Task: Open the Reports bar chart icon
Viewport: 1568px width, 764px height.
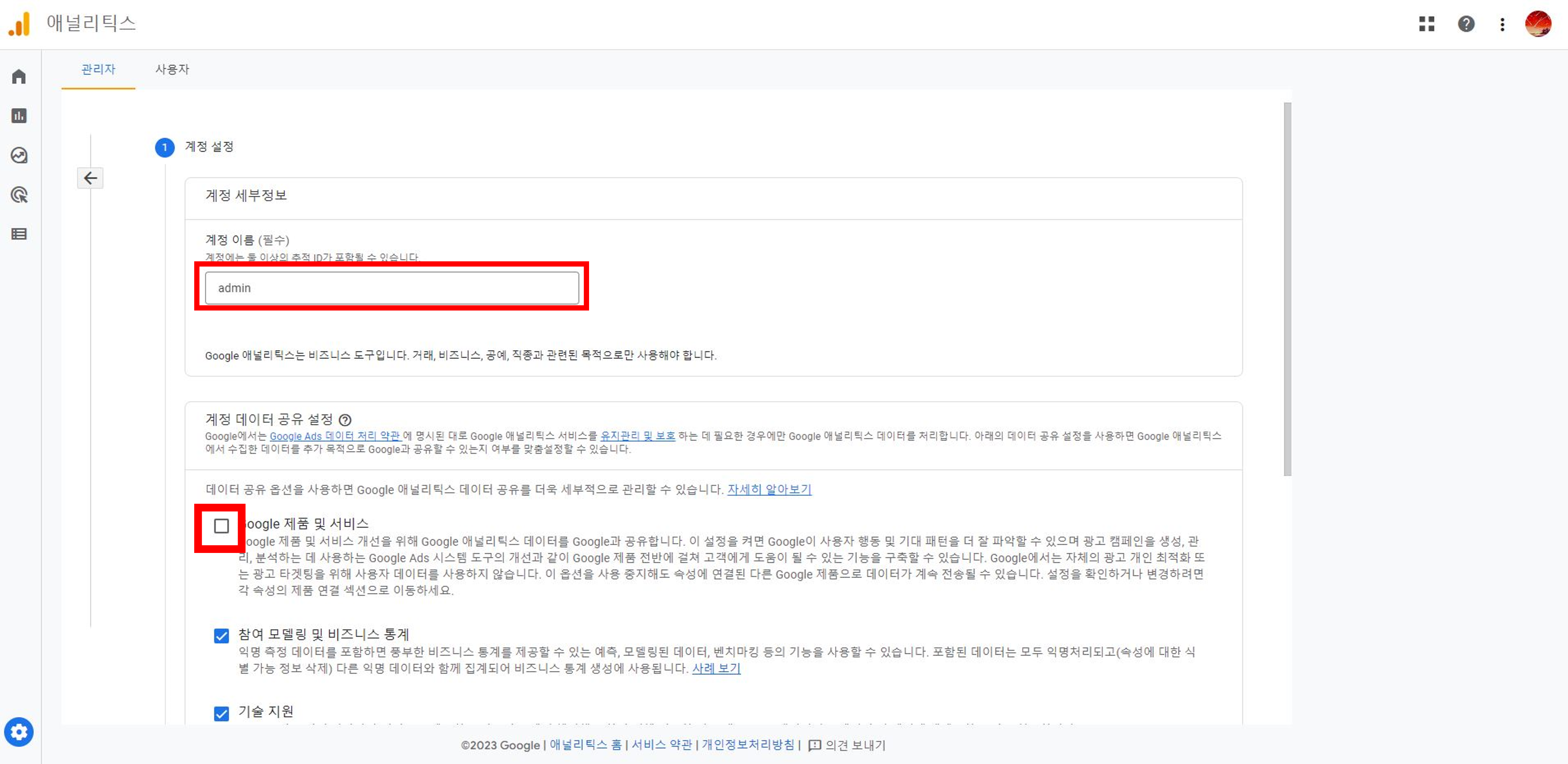Action: (19, 116)
